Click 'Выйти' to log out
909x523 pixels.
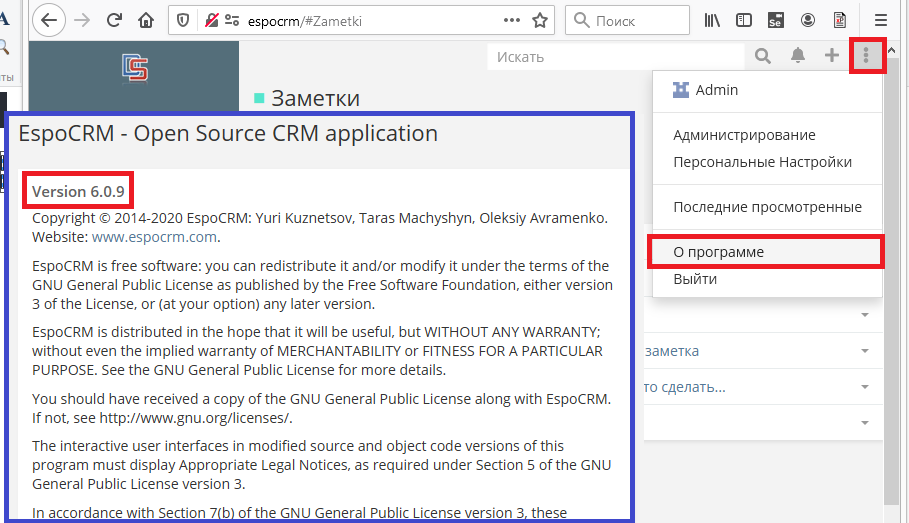pyautogui.click(x=695, y=279)
